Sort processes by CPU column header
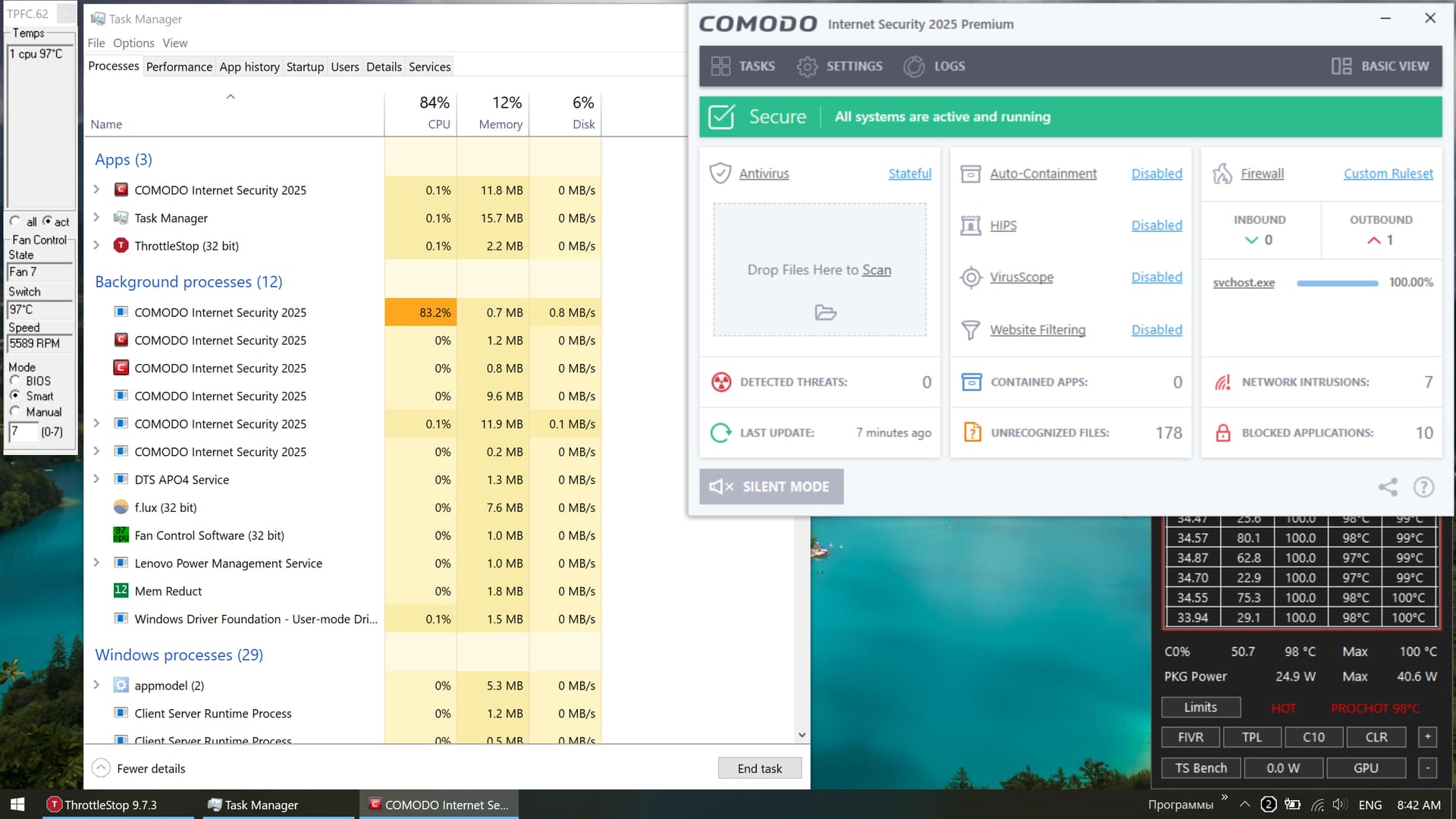The height and width of the screenshot is (819, 1456). tap(420, 113)
